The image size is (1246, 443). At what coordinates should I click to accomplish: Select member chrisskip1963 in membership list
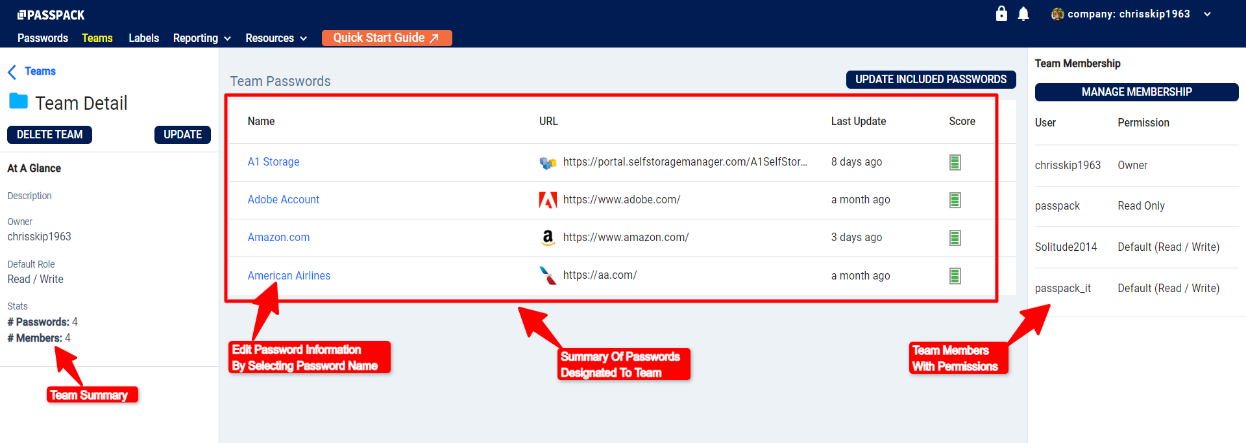(x=1068, y=165)
